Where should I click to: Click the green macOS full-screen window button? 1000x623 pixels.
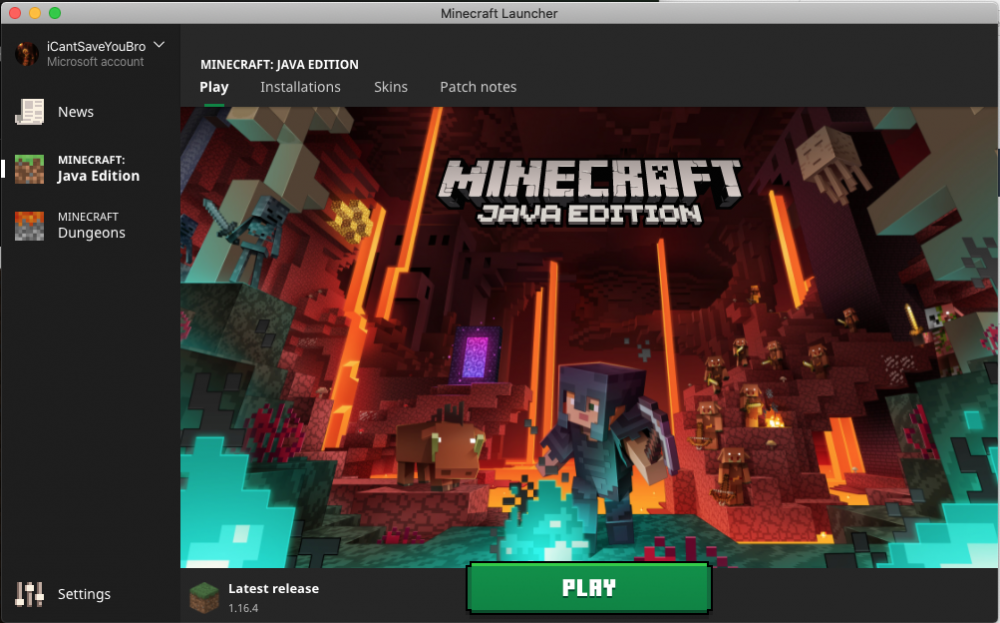(x=54, y=13)
